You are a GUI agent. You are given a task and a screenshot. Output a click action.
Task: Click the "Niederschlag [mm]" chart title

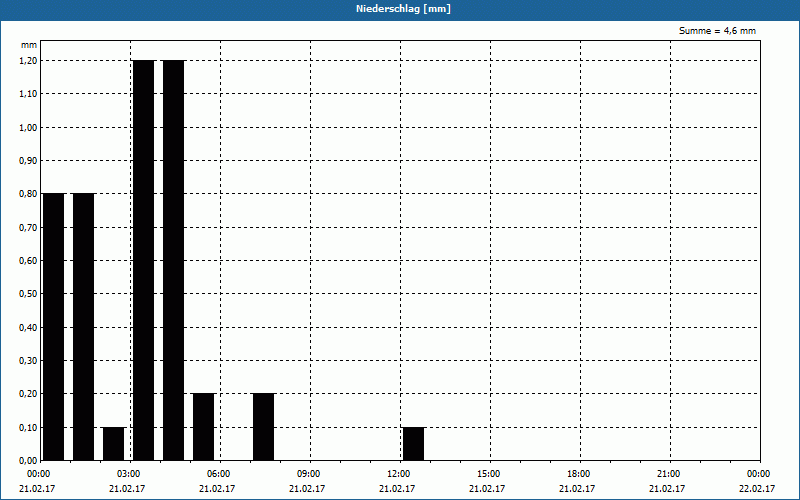(x=403, y=9)
